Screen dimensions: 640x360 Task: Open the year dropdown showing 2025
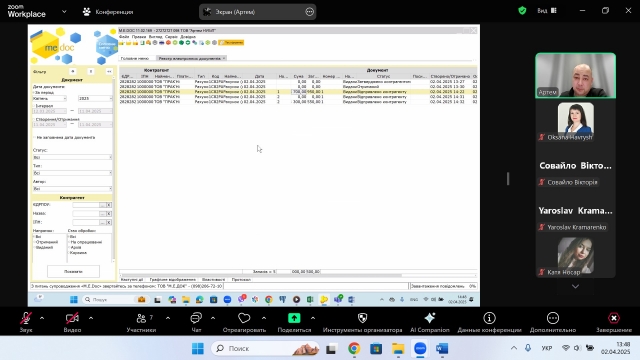(x=95, y=98)
